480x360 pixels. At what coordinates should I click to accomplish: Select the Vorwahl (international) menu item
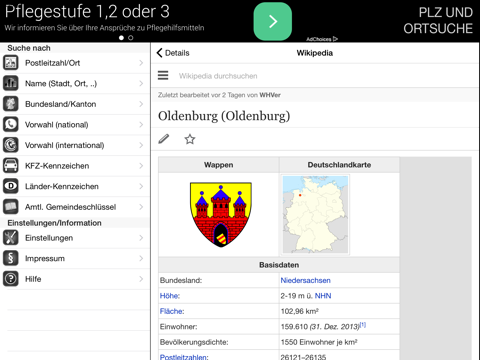pos(75,145)
